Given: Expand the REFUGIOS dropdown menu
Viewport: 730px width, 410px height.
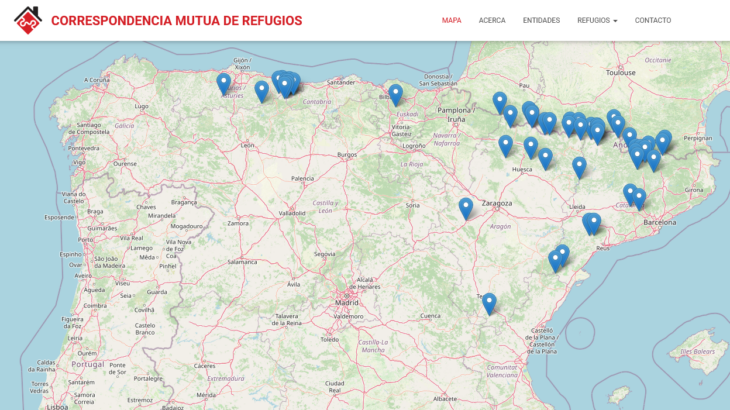Looking at the screenshot, I should [597, 20].
